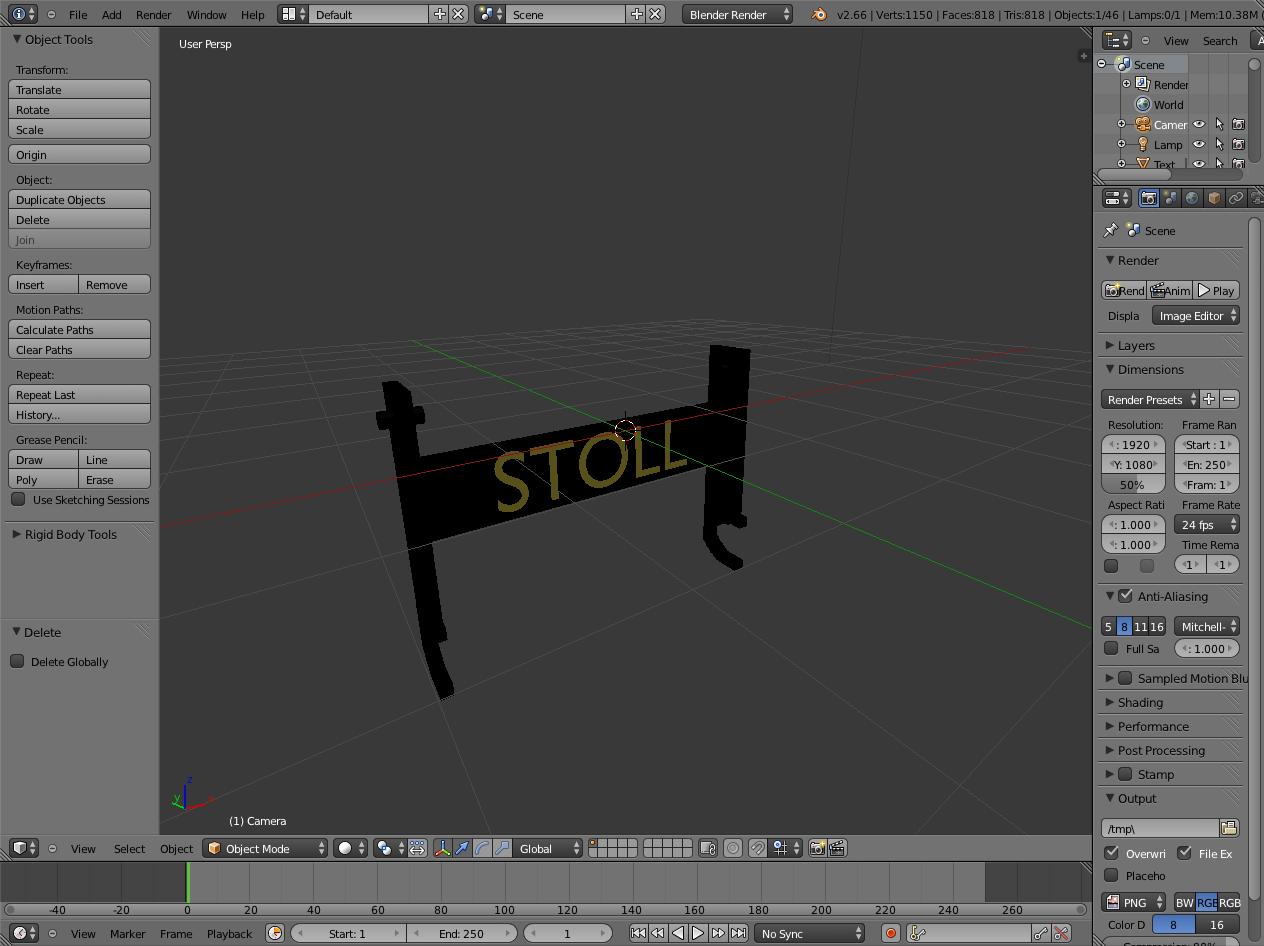
Task: Toggle Lamp renderability camera icon in outliner
Action: click(1238, 145)
